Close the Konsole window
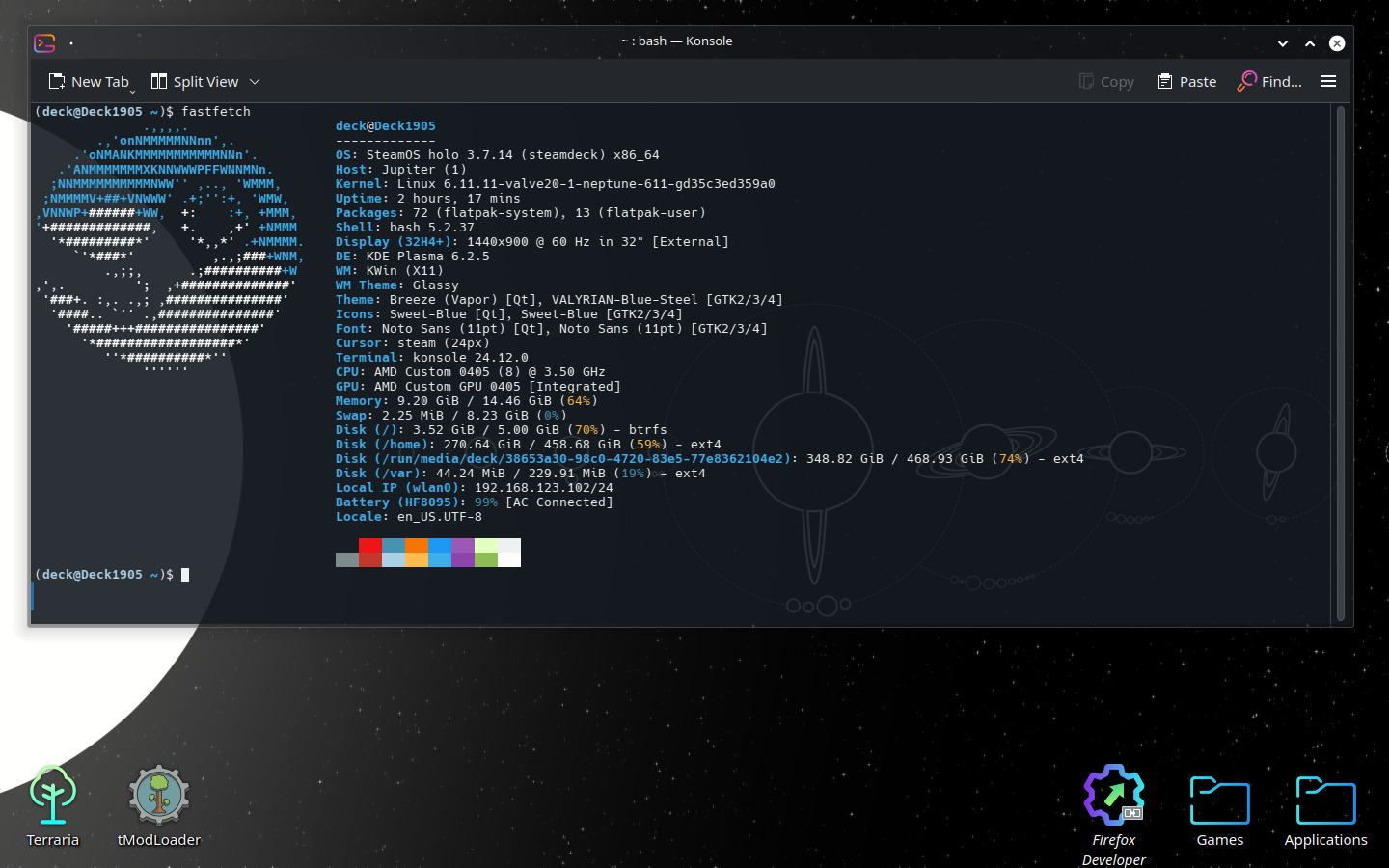Viewport: 1389px width, 868px height. tap(1337, 43)
